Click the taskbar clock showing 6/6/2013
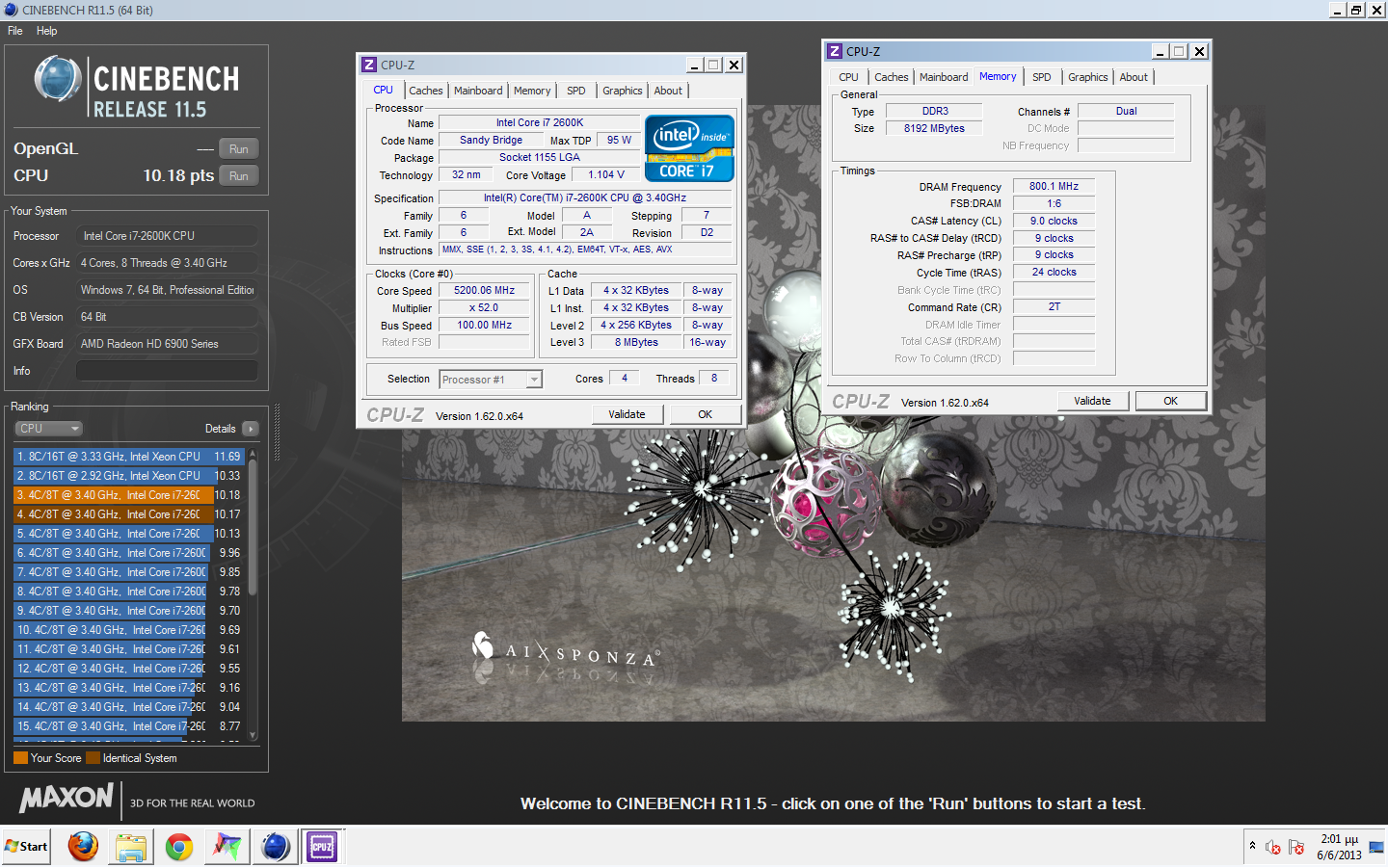Image resolution: width=1388 pixels, height=868 pixels. pyautogui.click(x=1339, y=847)
